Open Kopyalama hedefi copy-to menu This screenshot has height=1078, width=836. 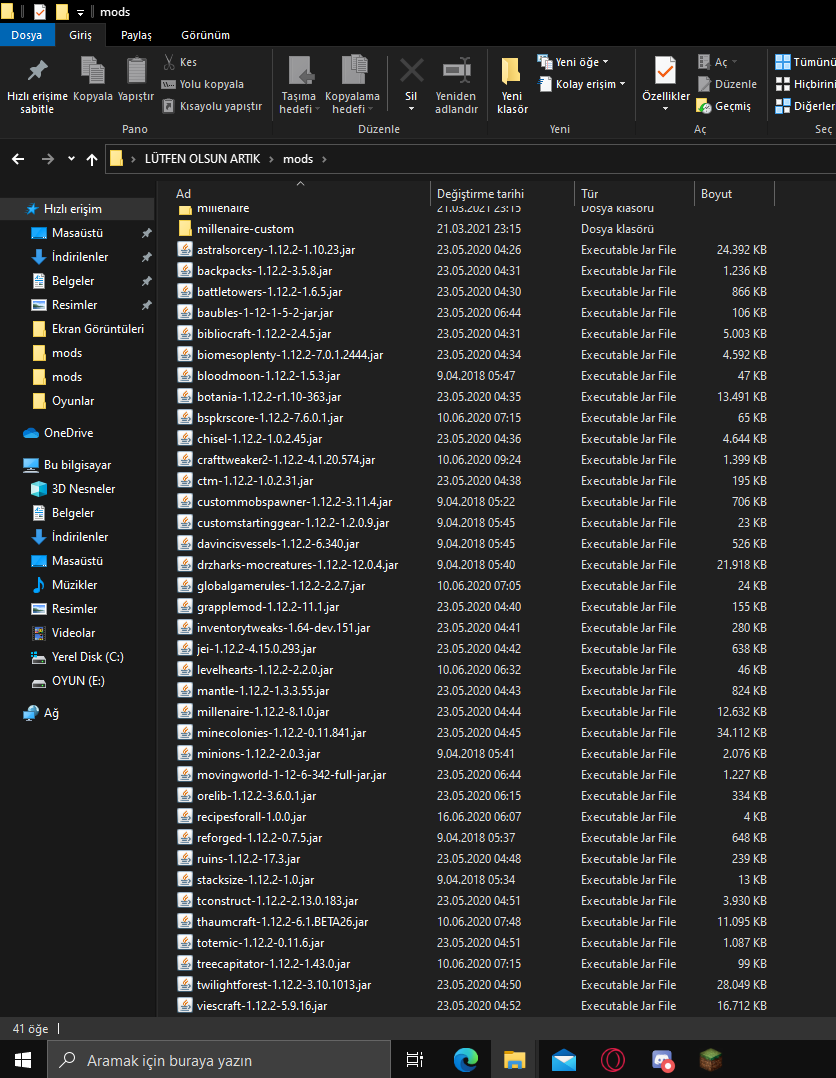[x=352, y=85]
